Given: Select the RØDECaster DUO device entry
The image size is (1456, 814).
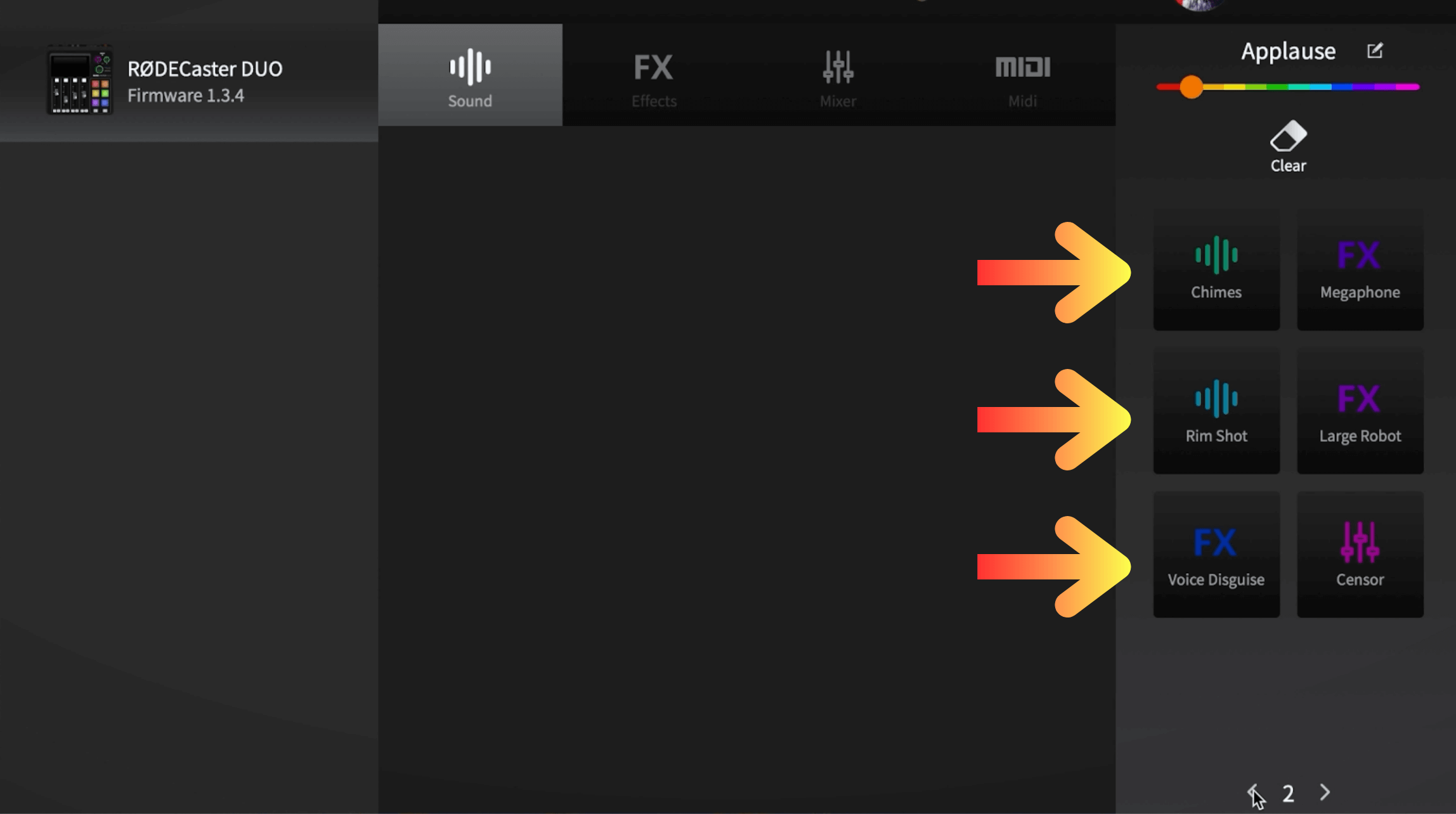Looking at the screenshot, I should click(189, 82).
